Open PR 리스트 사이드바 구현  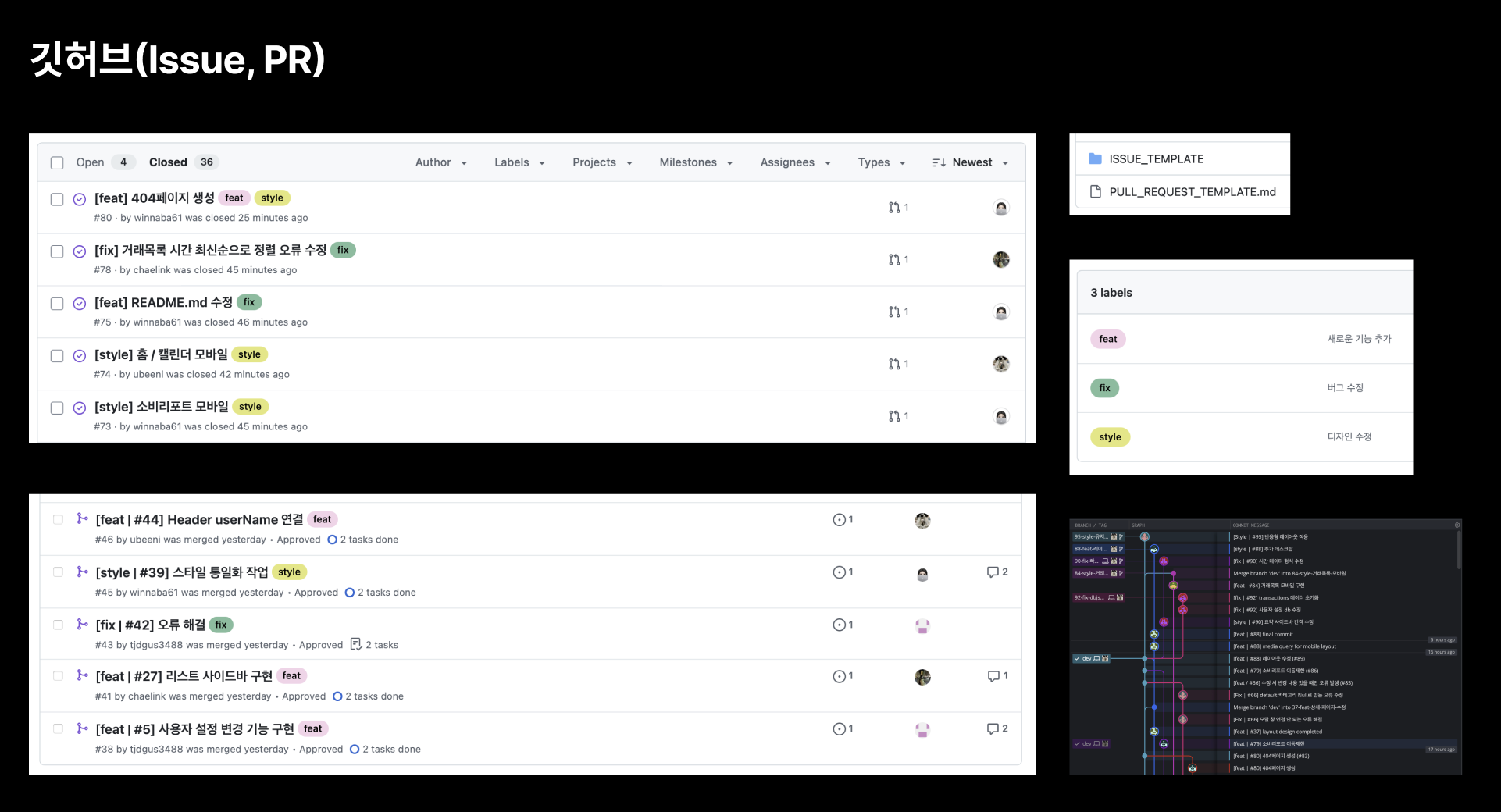pyautogui.click(x=184, y=676)
